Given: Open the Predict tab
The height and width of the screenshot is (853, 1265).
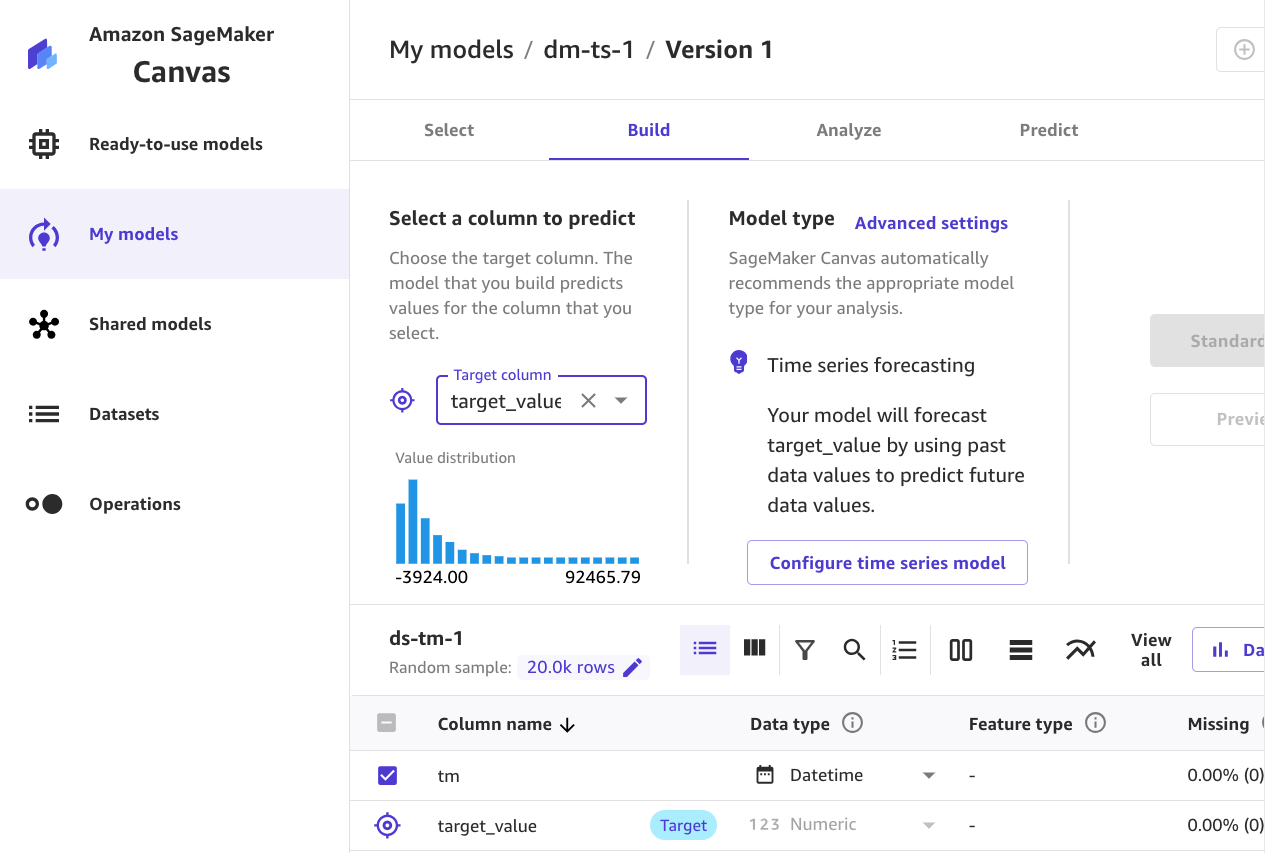Looking at the screenshot, I should coord(1049,130).
